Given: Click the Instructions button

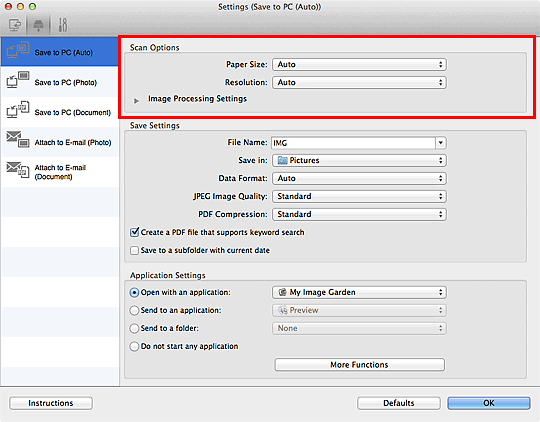Looking at the screenshot, I should [x=51, y=403].
